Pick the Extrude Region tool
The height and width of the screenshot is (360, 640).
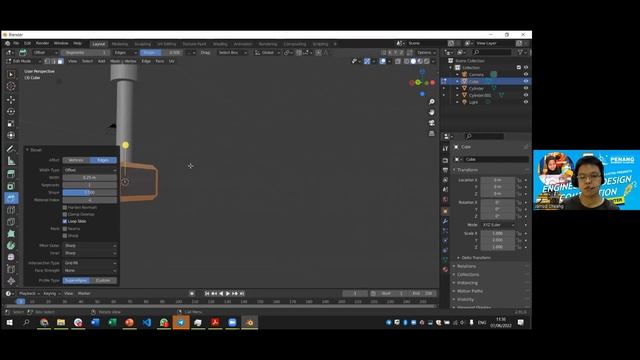click(x=11, y=174)
